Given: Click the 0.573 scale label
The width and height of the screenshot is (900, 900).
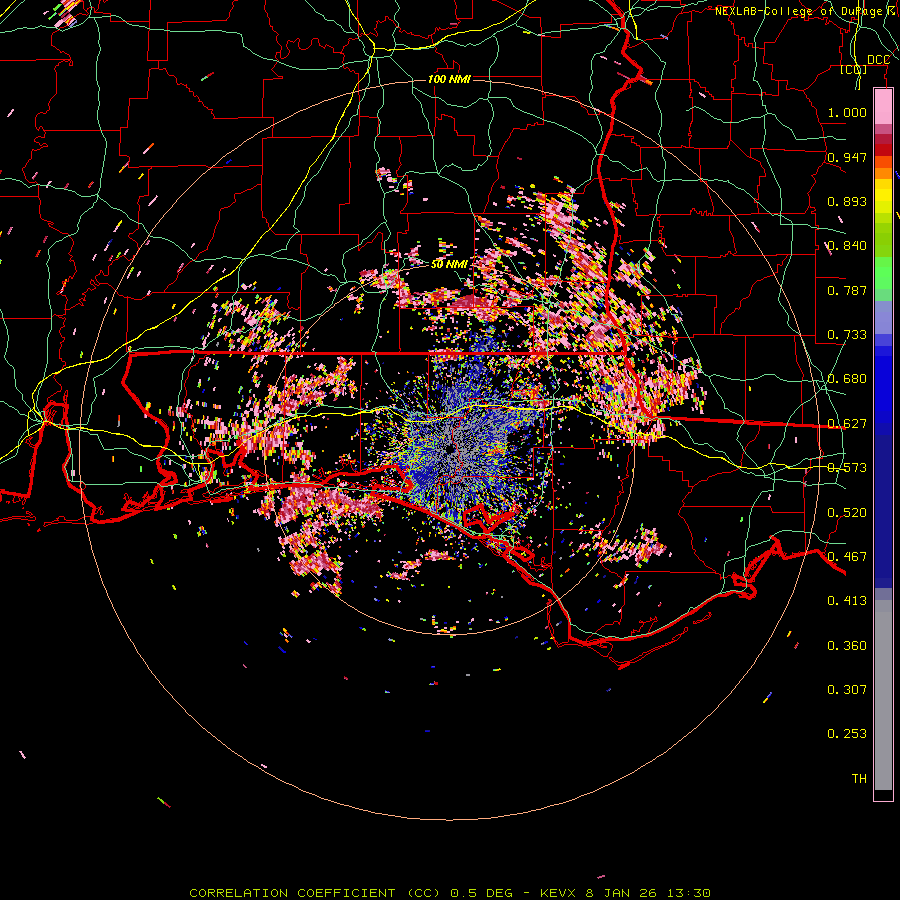Looking at the screenshot, I should 847,468.
